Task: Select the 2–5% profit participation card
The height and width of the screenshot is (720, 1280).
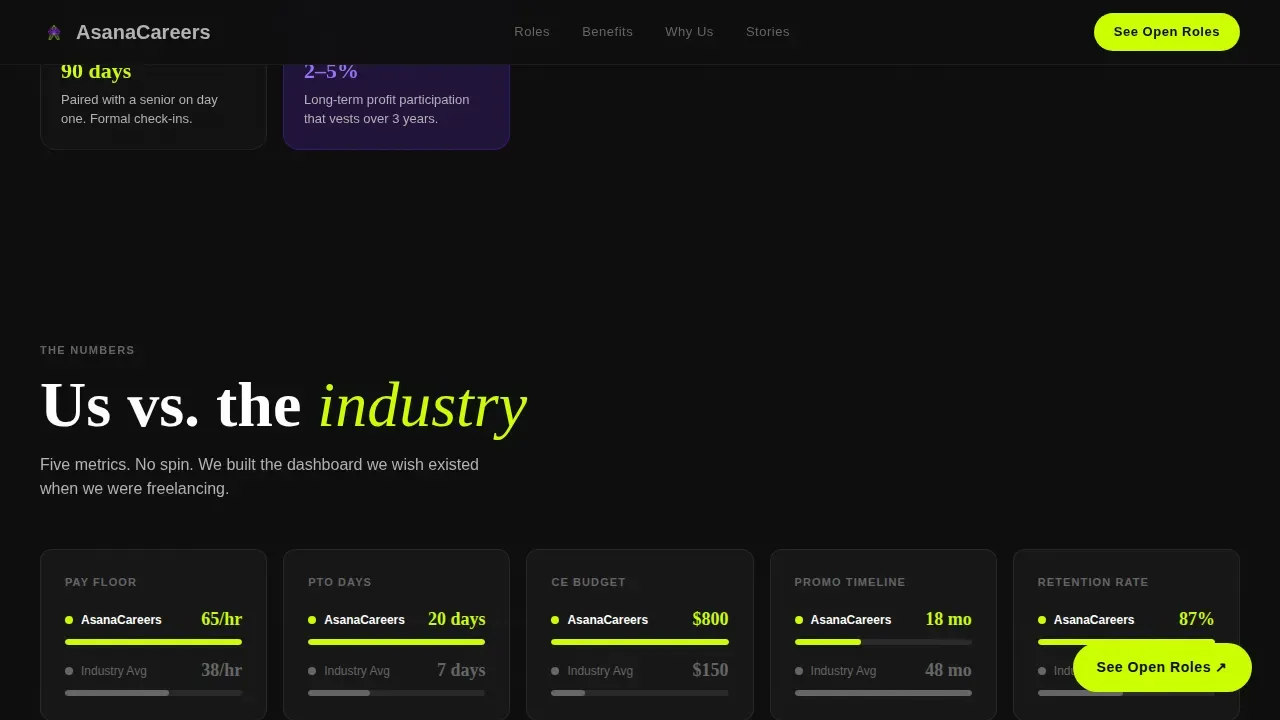Action: (396, 107)
